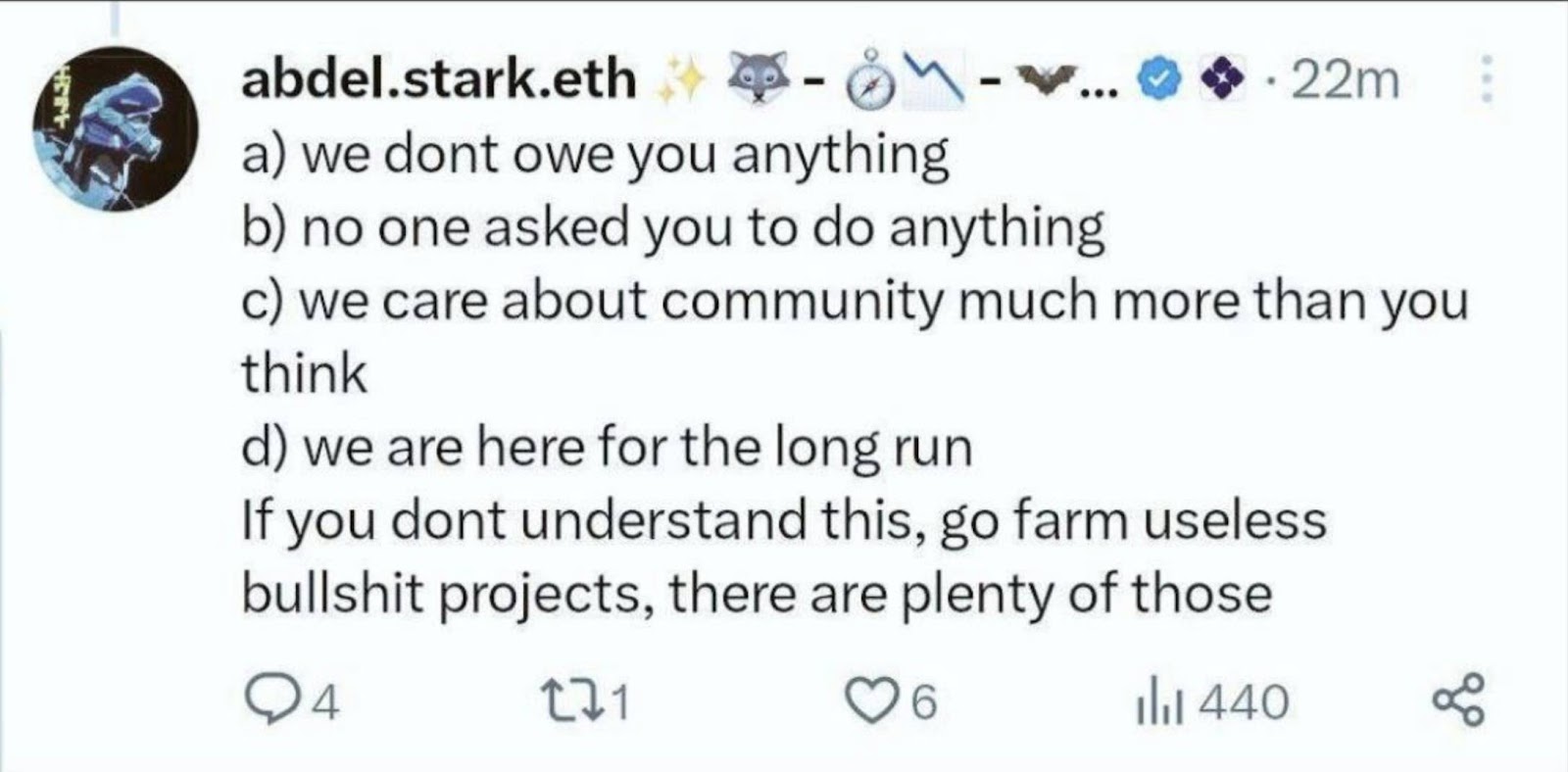Click the abdel.stark.eth display name

pos(438,78)
